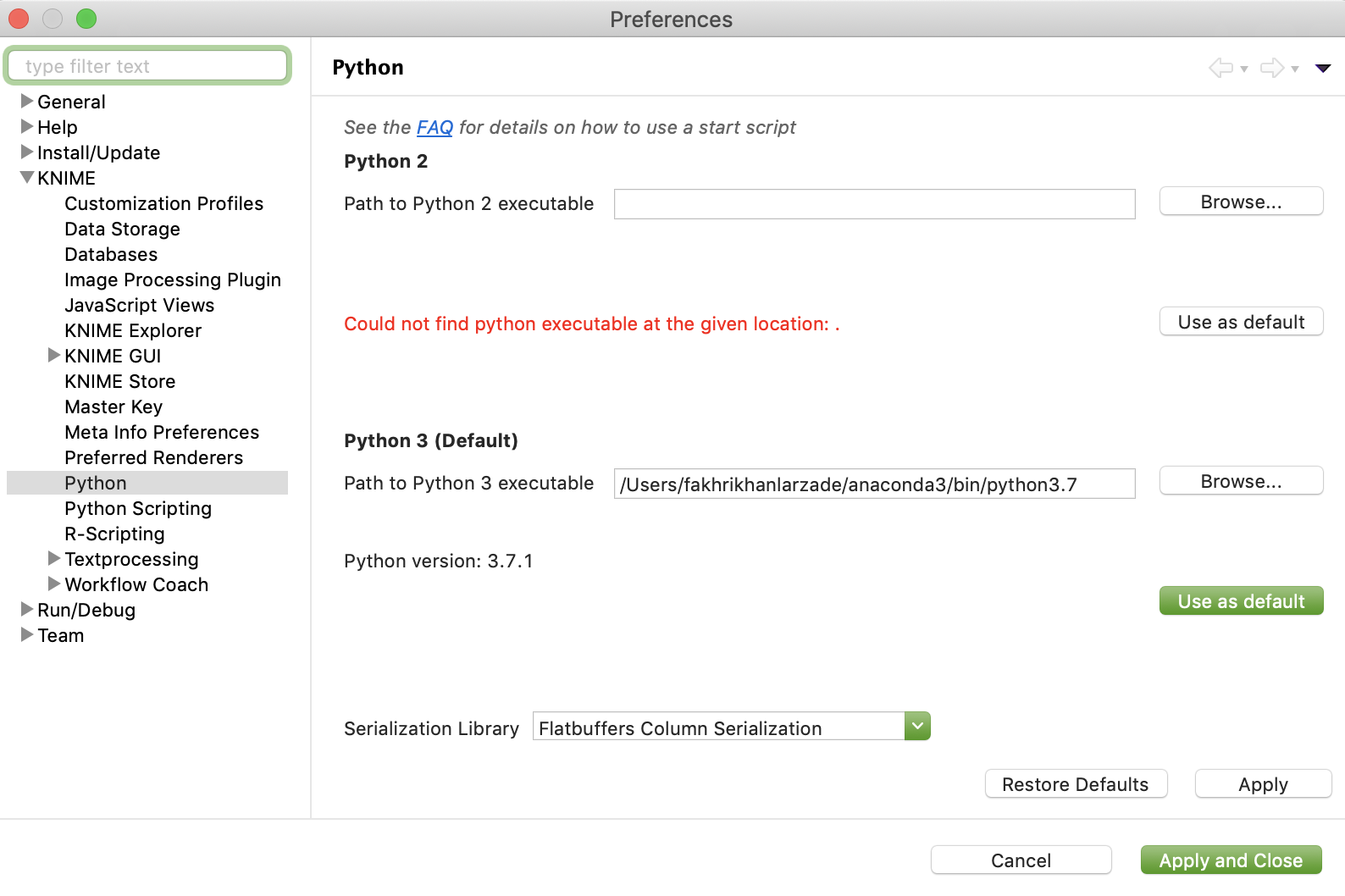The image size is (1345, 896).
Task: Click the back navigation arrow icon
Action: click(x=1220, y=68)
